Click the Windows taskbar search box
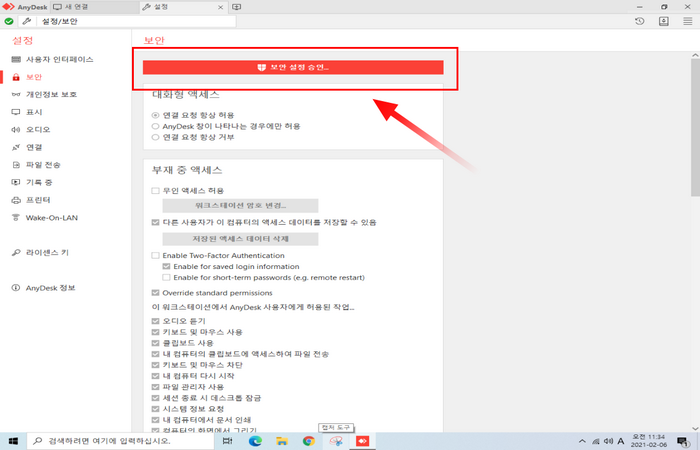The image size is (700, 450). 119,441
